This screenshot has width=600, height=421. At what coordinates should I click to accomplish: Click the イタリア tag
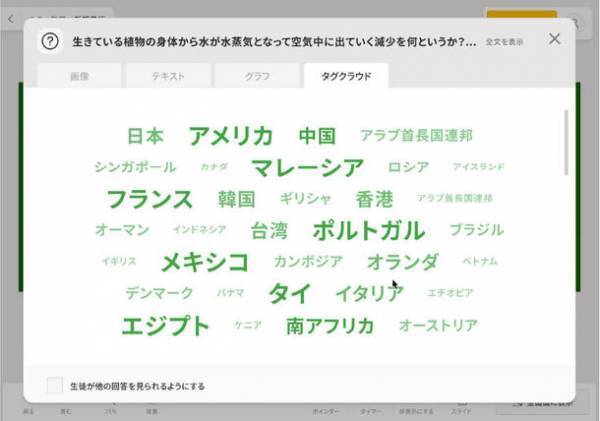tap(369, 294)
